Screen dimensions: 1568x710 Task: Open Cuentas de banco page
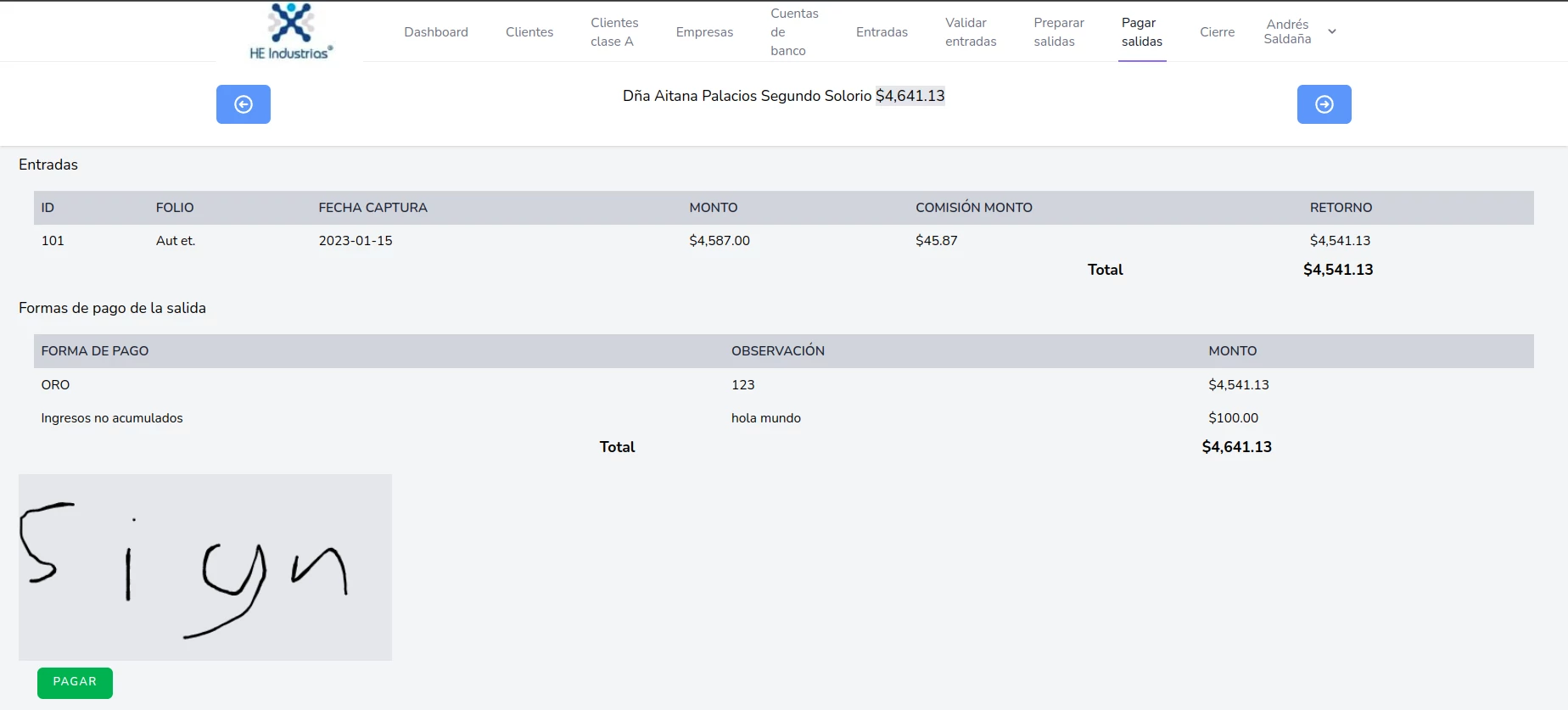point(793,32)
